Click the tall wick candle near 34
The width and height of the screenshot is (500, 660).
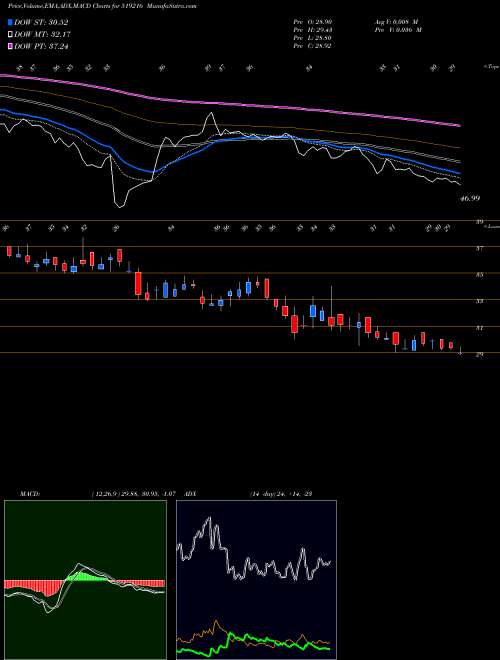pyautogui.click(x=331, y=308)
